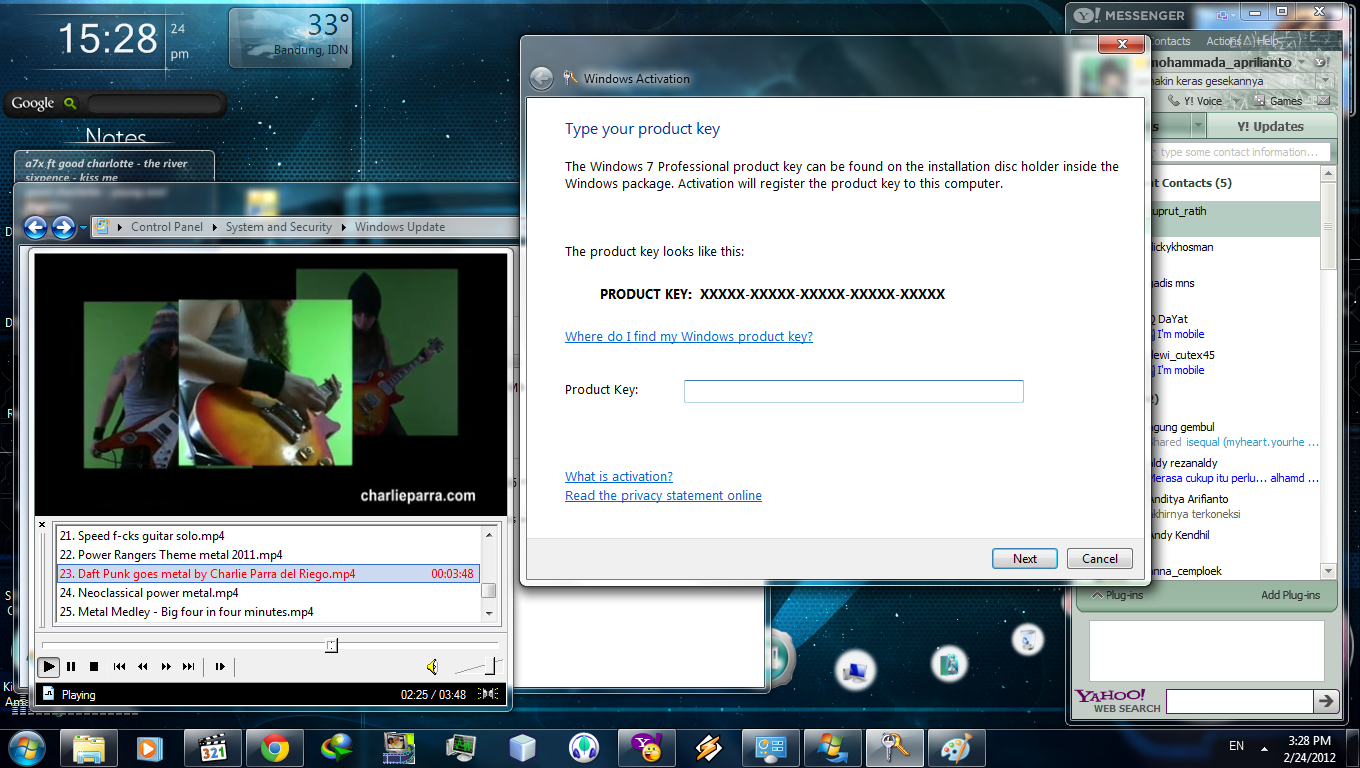
Task: Click 'System and Security' in breadcrumb
Action: click(279, 227)
